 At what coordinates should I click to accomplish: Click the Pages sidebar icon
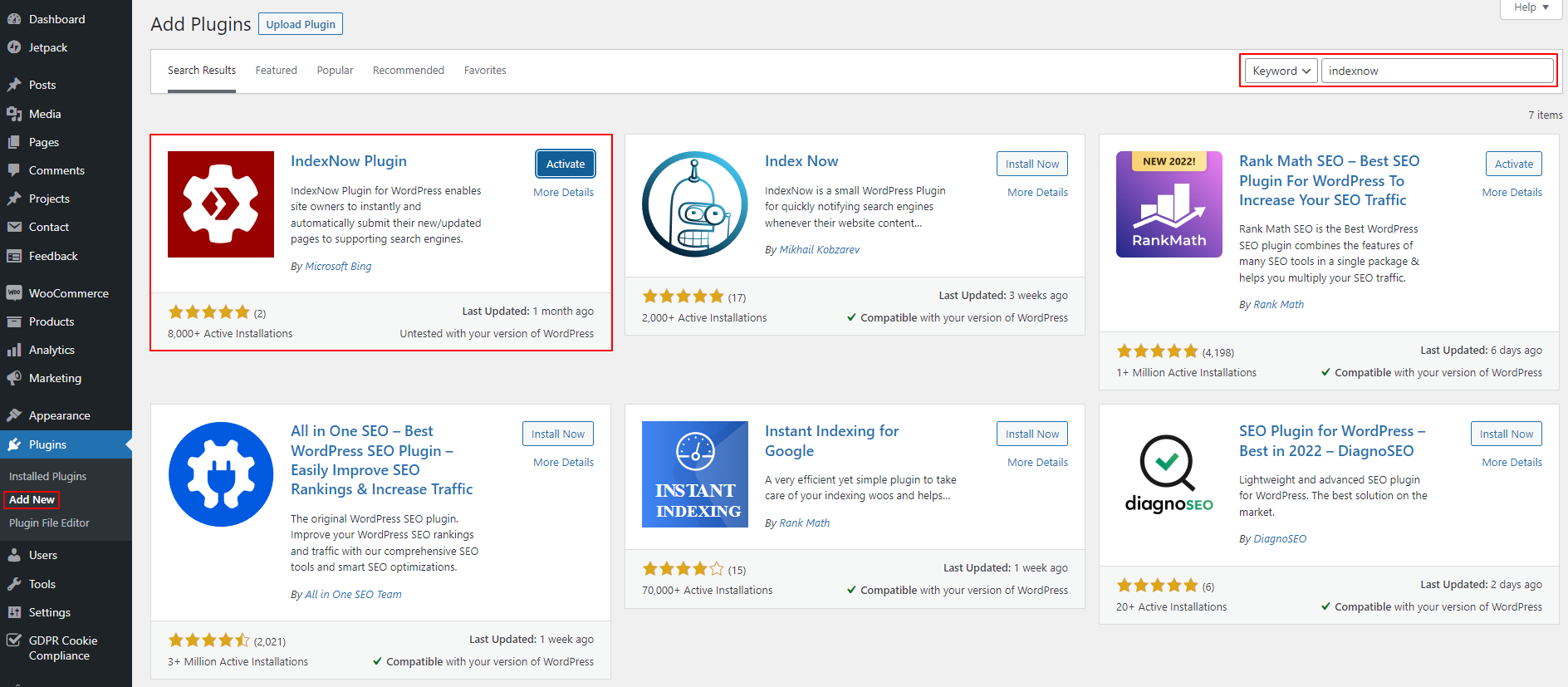(x=14, y=142)
